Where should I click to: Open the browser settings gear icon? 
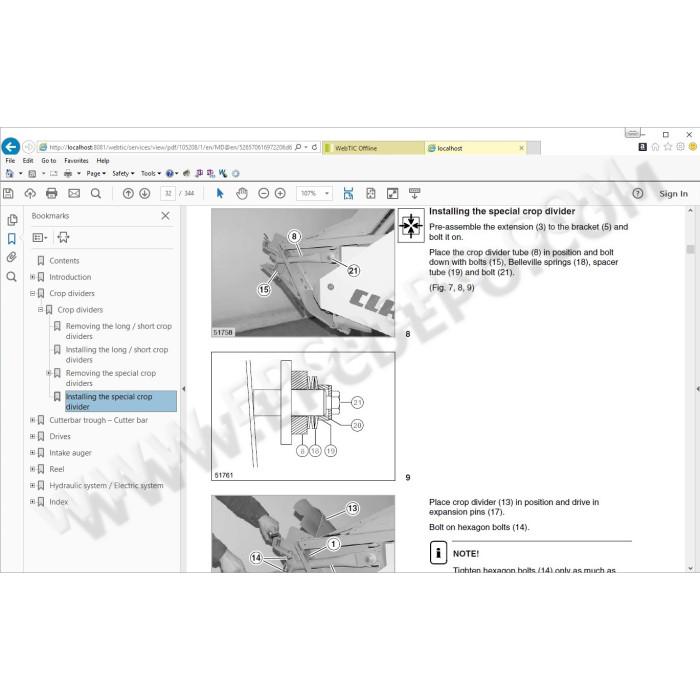point(680,147)
